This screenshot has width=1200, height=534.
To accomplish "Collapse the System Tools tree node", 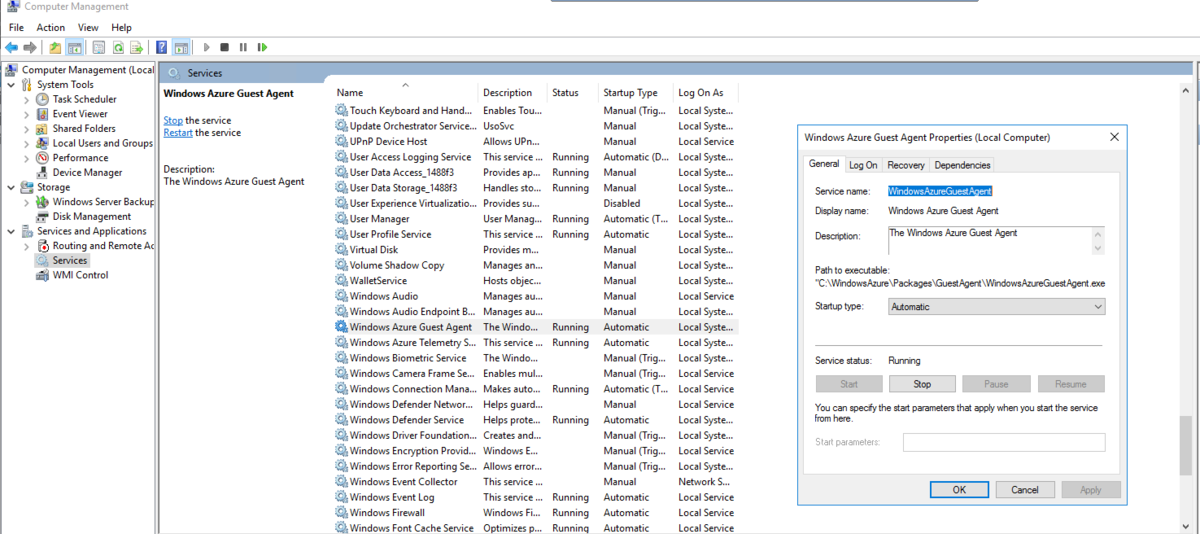I will pyautogui.click(x=11, y=85).
